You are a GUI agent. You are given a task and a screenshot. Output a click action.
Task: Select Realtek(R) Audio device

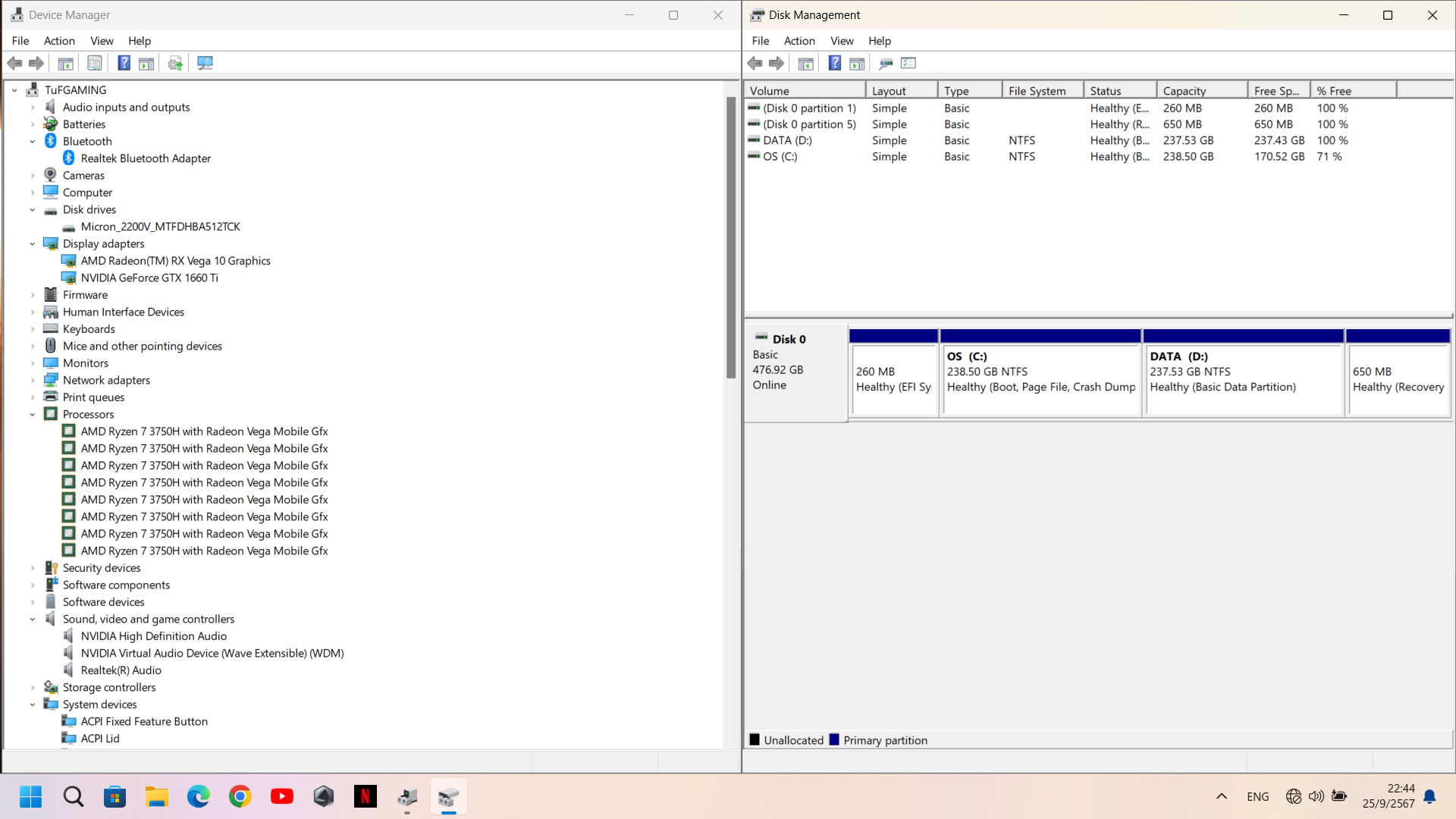pos(121,670)
